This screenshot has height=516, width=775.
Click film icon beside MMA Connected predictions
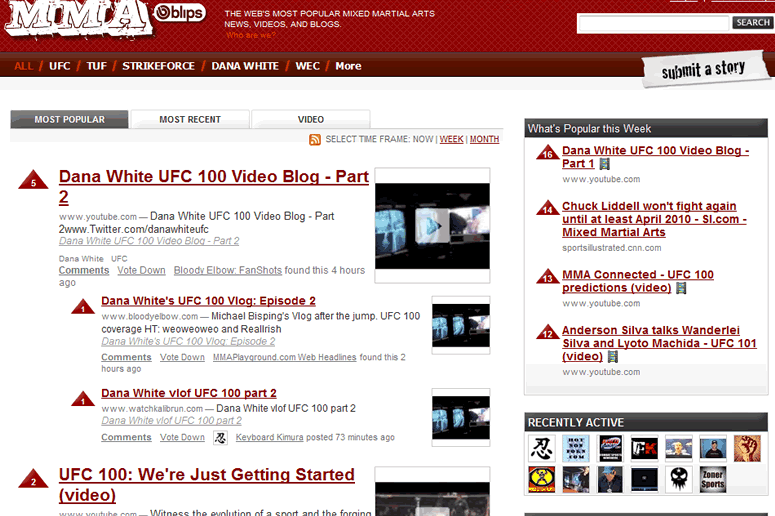point(681,288)
